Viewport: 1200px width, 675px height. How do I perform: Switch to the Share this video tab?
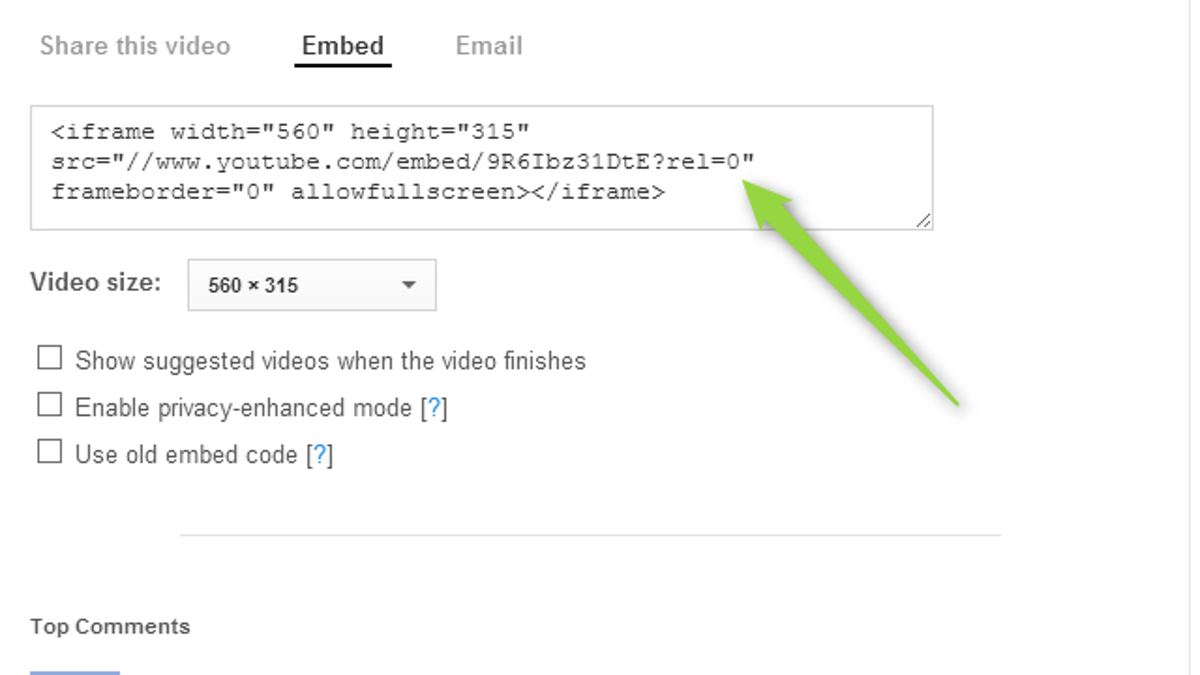135,46
